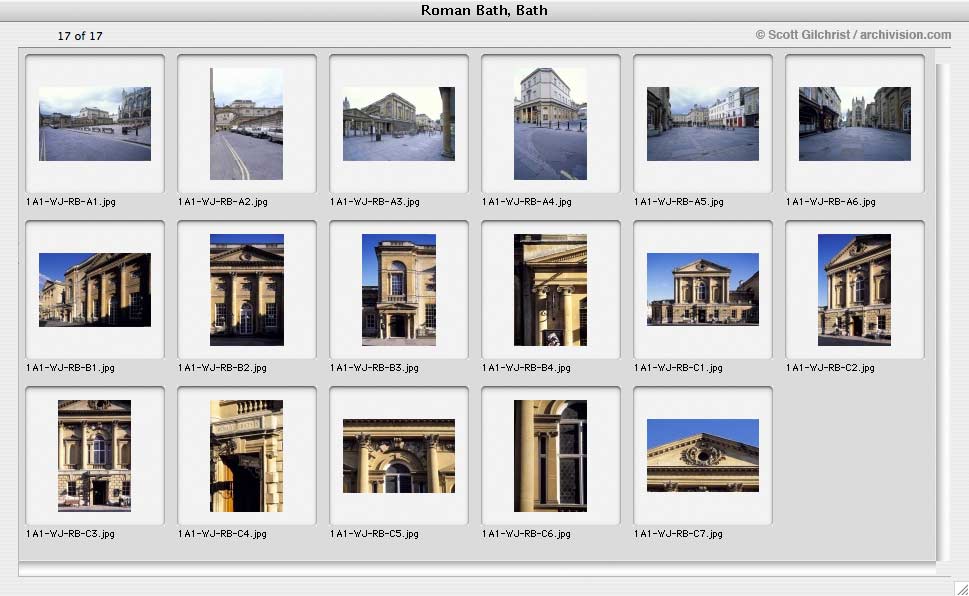The height and width of the screenshot is (596, 969).
Task: Open thumbnail 1A1-WJ-RB-A1.jpg street view
Action: 95,124
